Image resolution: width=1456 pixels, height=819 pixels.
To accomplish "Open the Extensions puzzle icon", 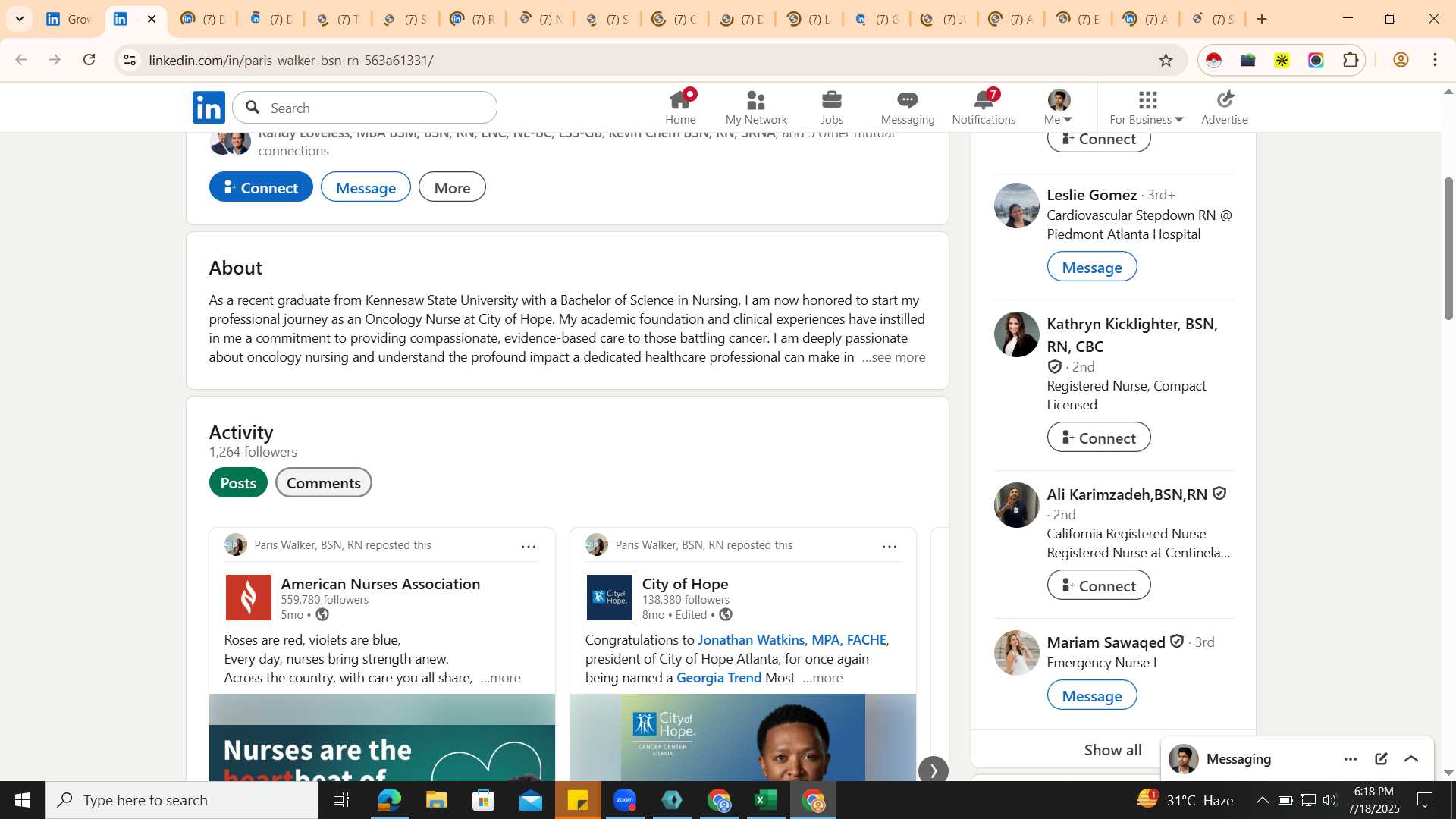I will pyautogui.click(x=1351, y=60).
